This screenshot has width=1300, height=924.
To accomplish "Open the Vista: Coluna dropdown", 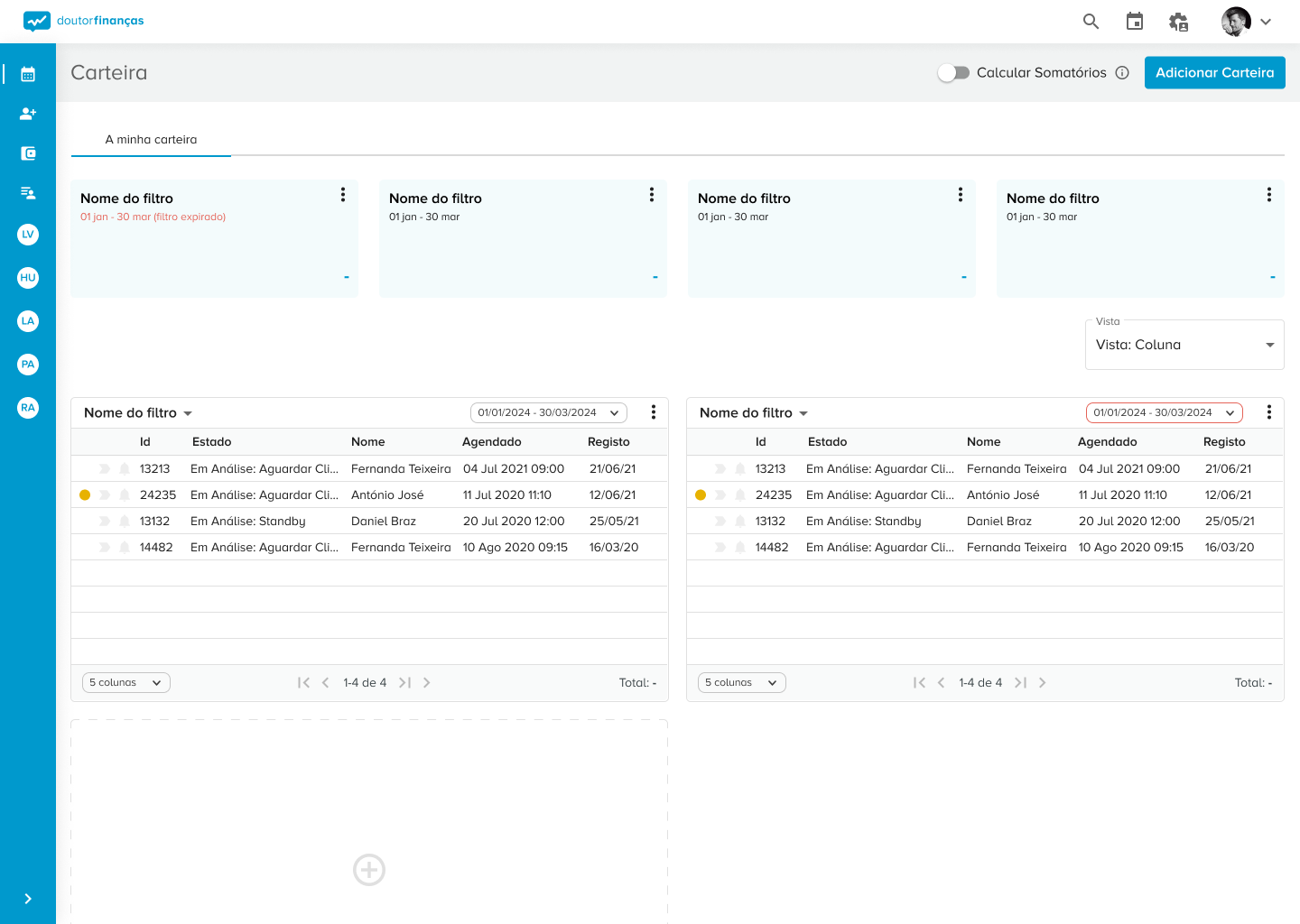I will [x=1184, y=345].
